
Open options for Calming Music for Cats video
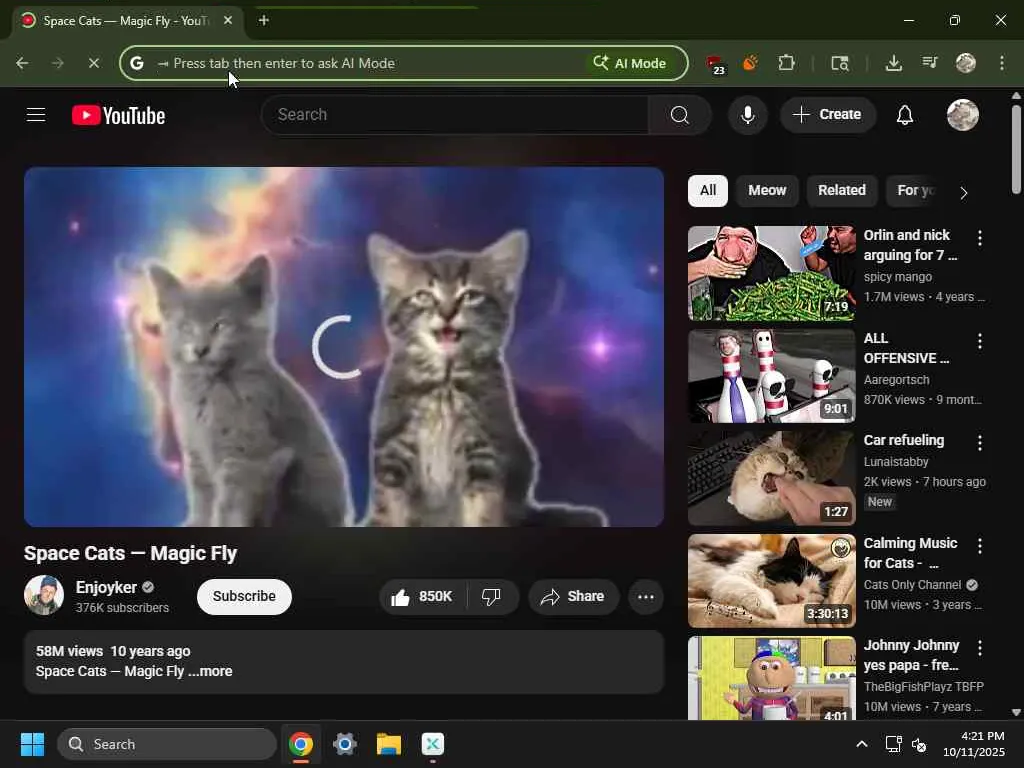coord(980,545)
